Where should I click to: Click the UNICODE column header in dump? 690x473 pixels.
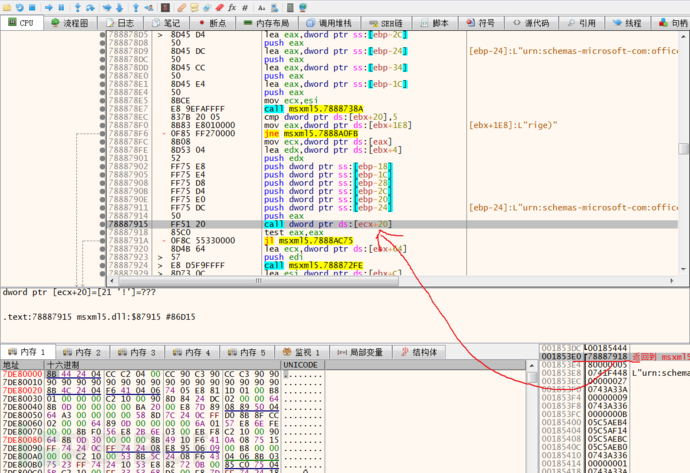pos(301,365)
